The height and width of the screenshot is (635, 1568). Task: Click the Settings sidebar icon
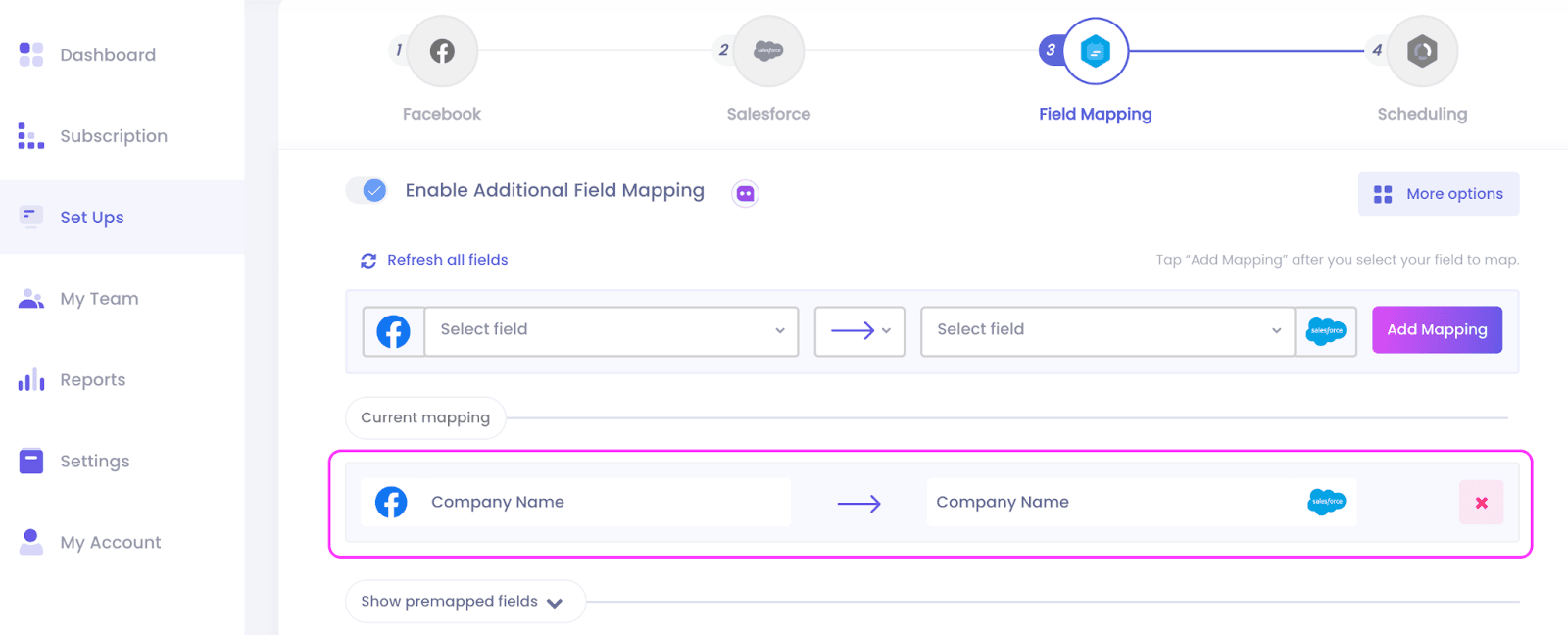pos(31,461)
